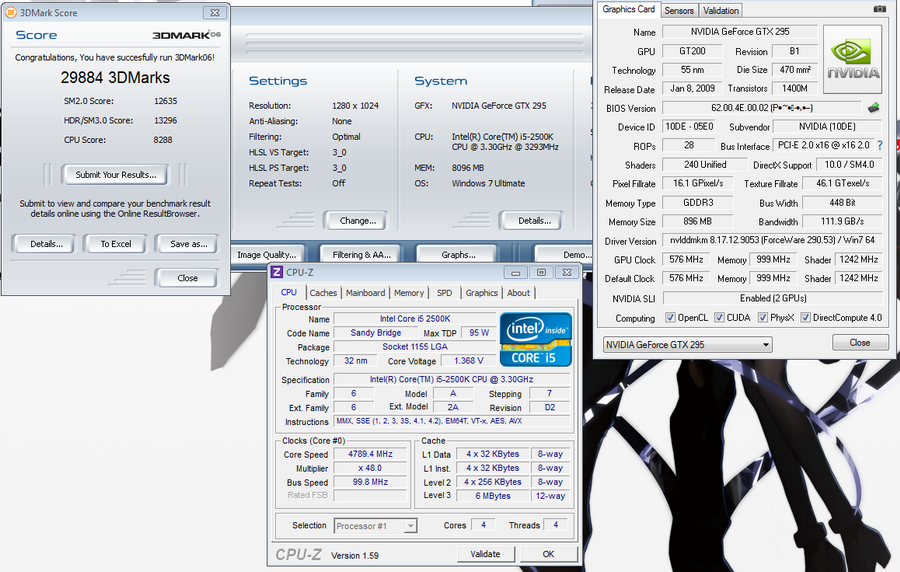Click the CPU-Z Multiplier value x 48.0
The width and height of the screenshot is (900, 572).
pyautogui.click(x=370, y=468)
